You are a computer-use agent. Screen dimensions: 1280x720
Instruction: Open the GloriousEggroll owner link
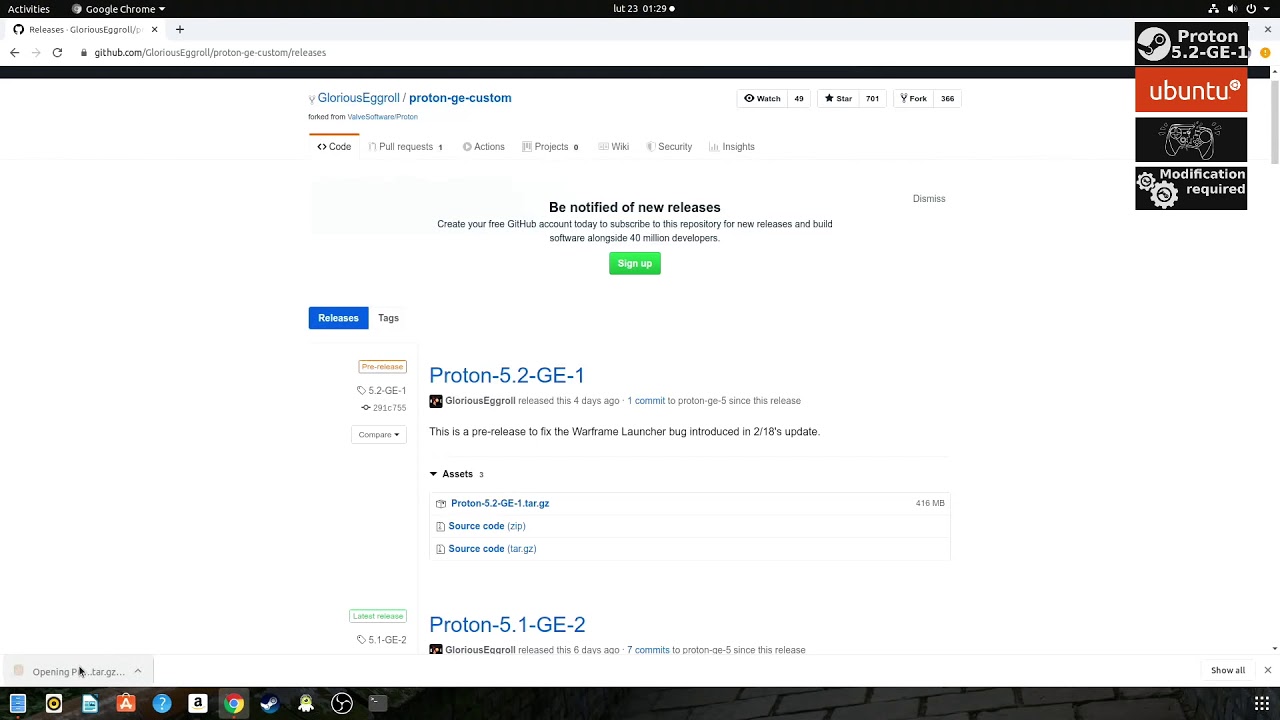pyautogui.click(x=358, y=98)
